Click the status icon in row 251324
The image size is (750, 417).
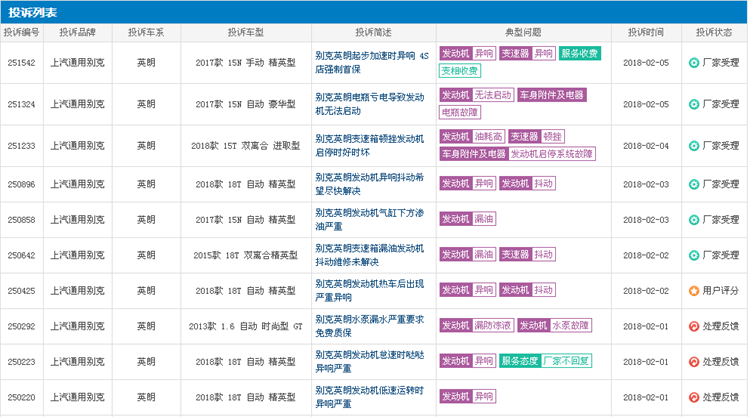pyautogui.click(x=694, y=104)
